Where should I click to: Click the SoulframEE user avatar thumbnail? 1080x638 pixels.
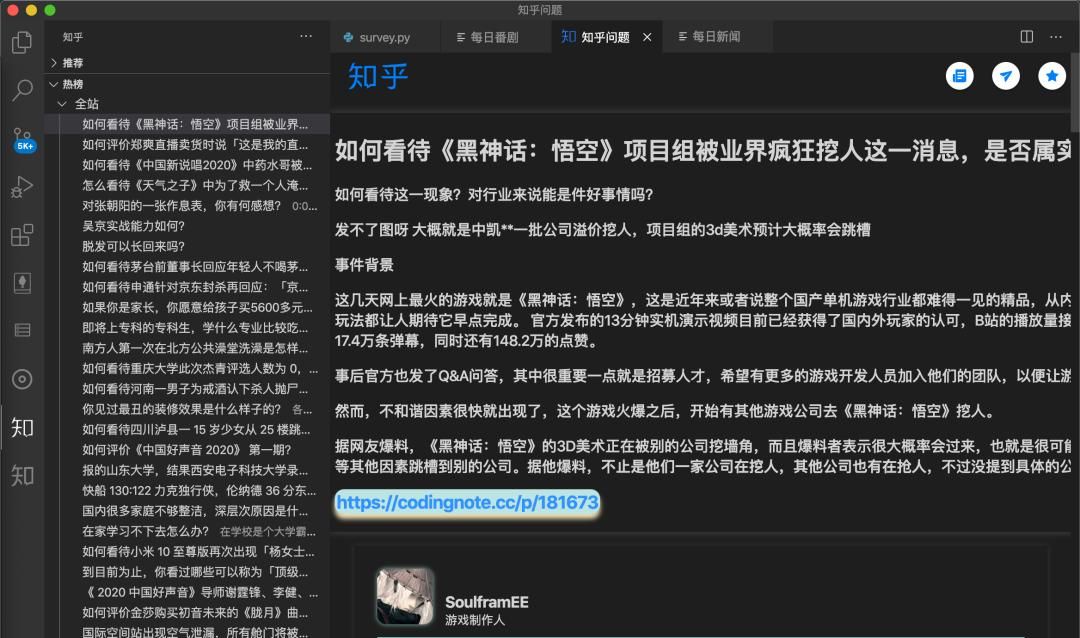[x=404, y=598]
